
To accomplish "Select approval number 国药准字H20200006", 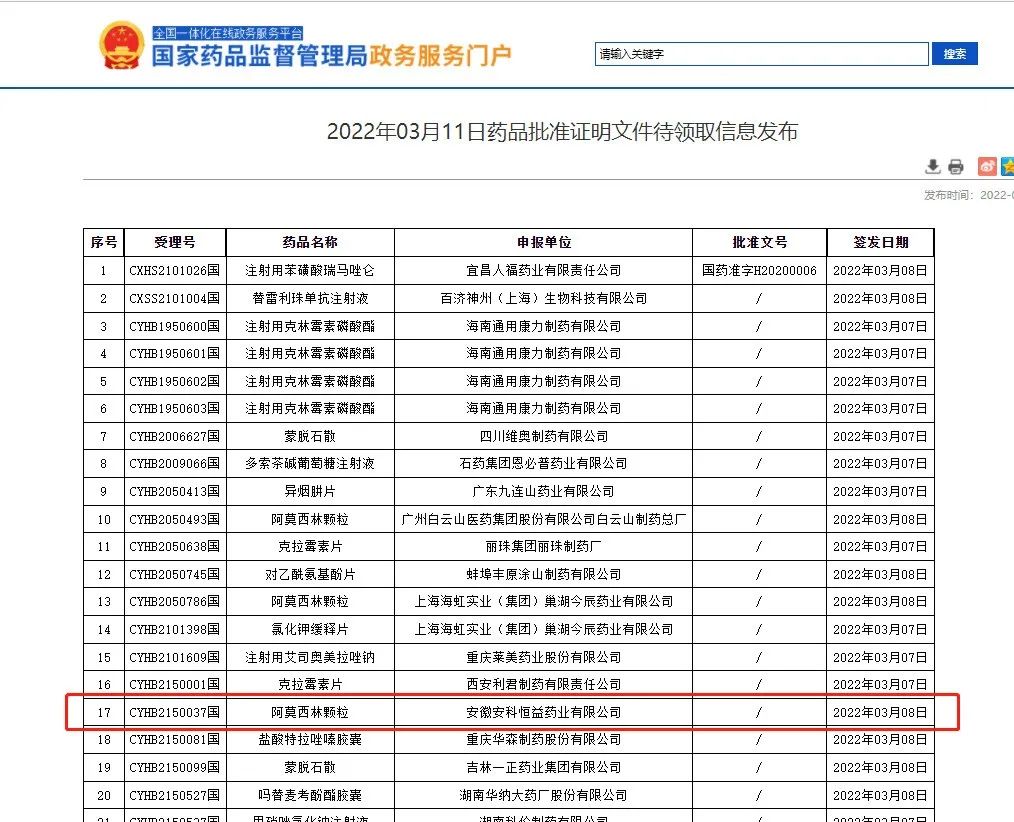I will (x=759, y=270).
